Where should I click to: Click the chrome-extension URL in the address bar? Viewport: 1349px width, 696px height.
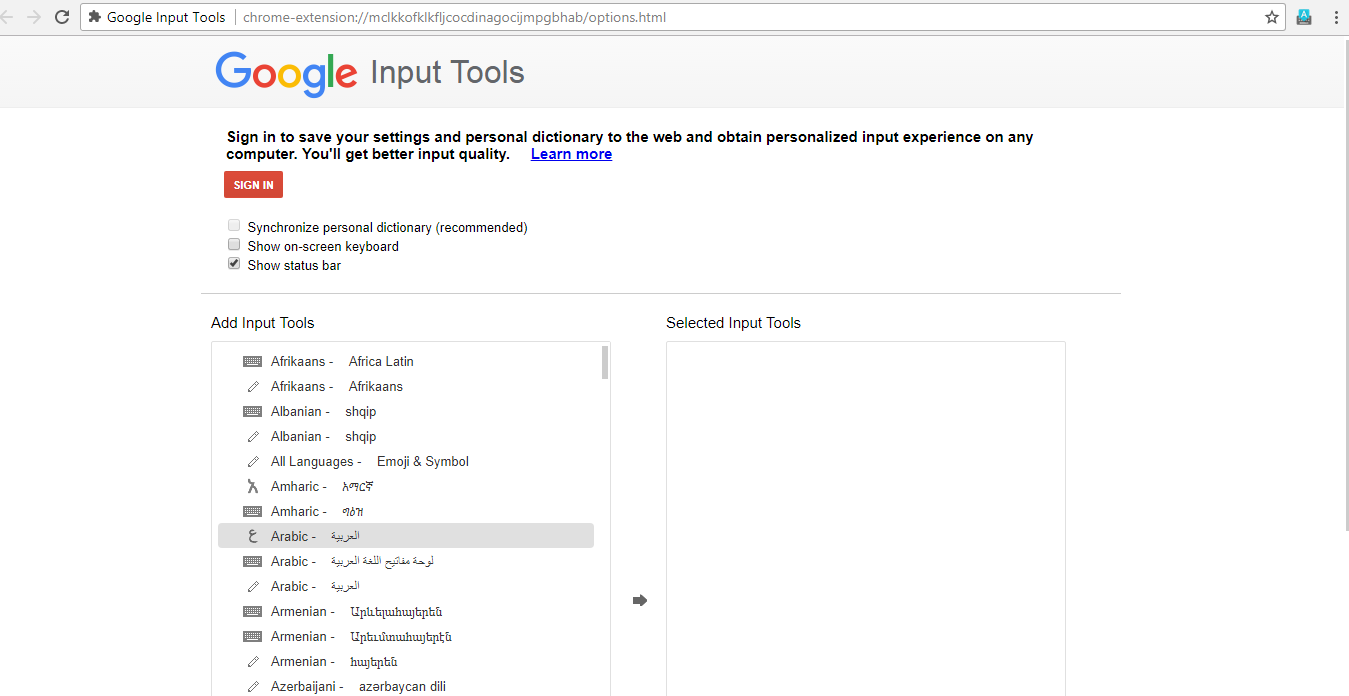(454, 17)
